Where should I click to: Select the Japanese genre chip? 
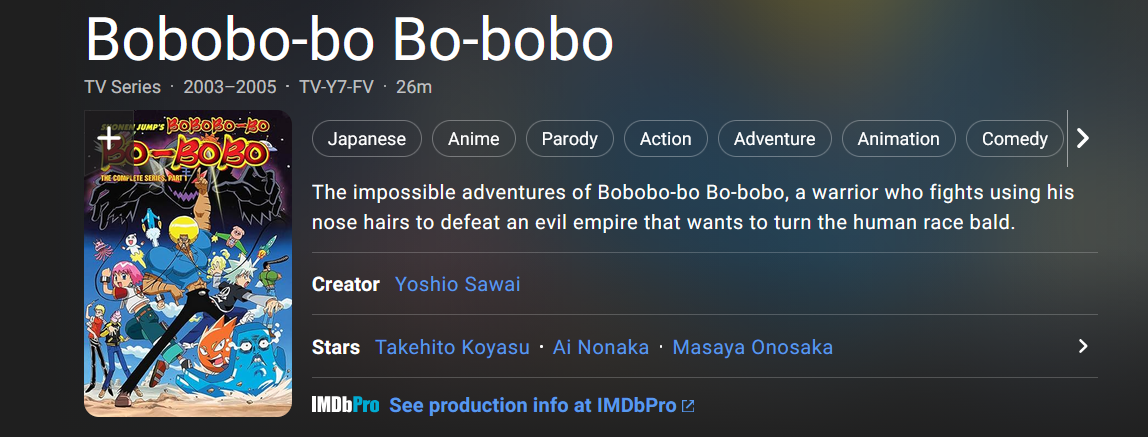point(367,138)
